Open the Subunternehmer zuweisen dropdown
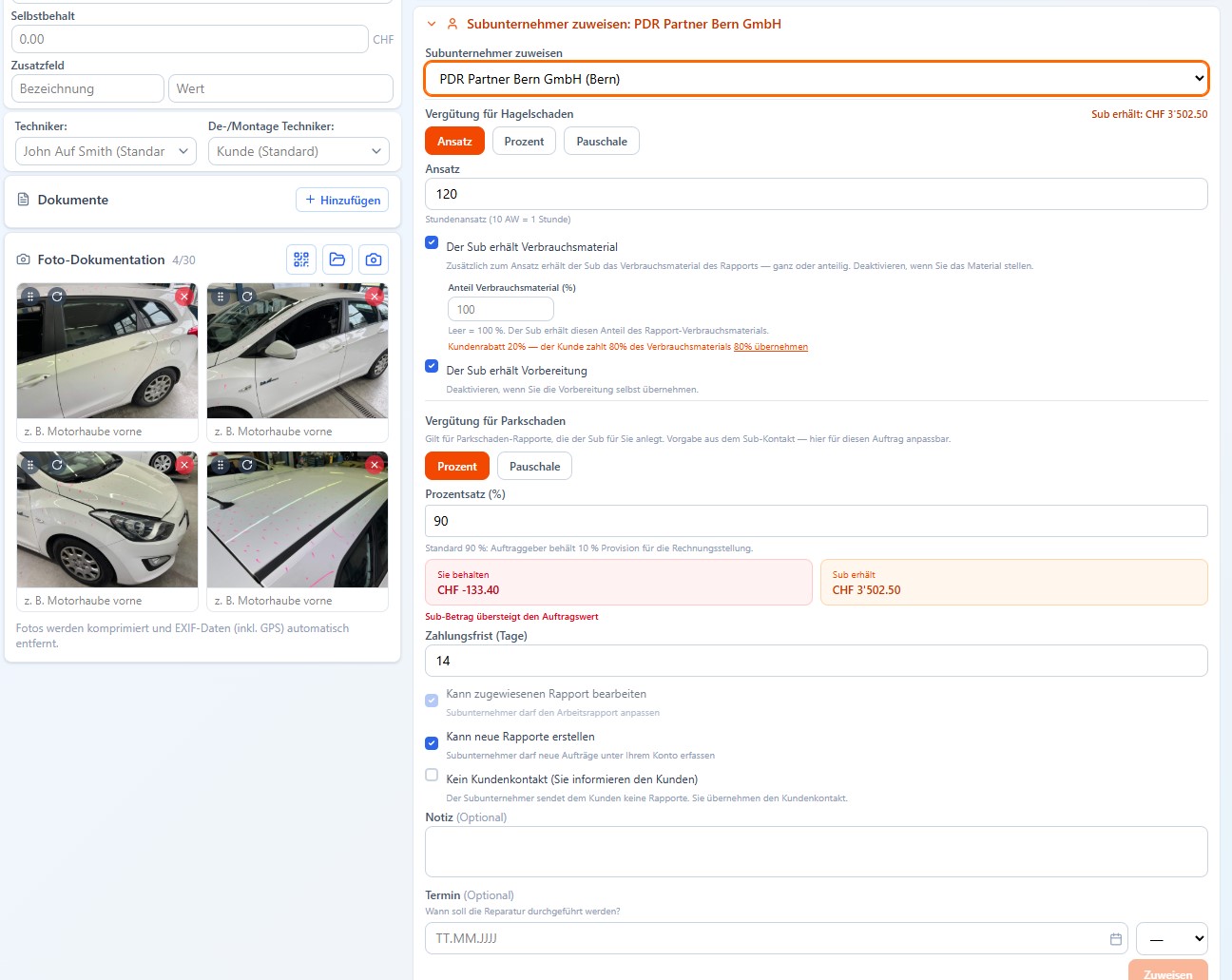The image size is (1232, 980). click(817, 79)
